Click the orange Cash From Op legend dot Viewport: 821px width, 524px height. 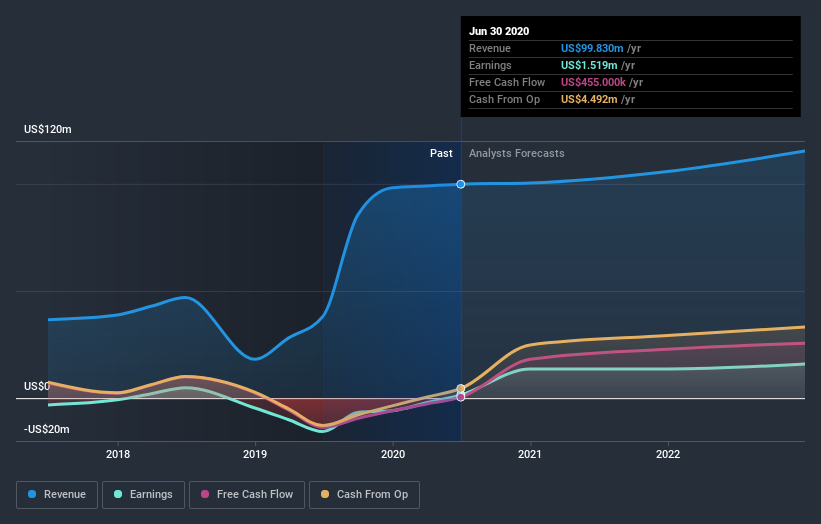[325, 494]
